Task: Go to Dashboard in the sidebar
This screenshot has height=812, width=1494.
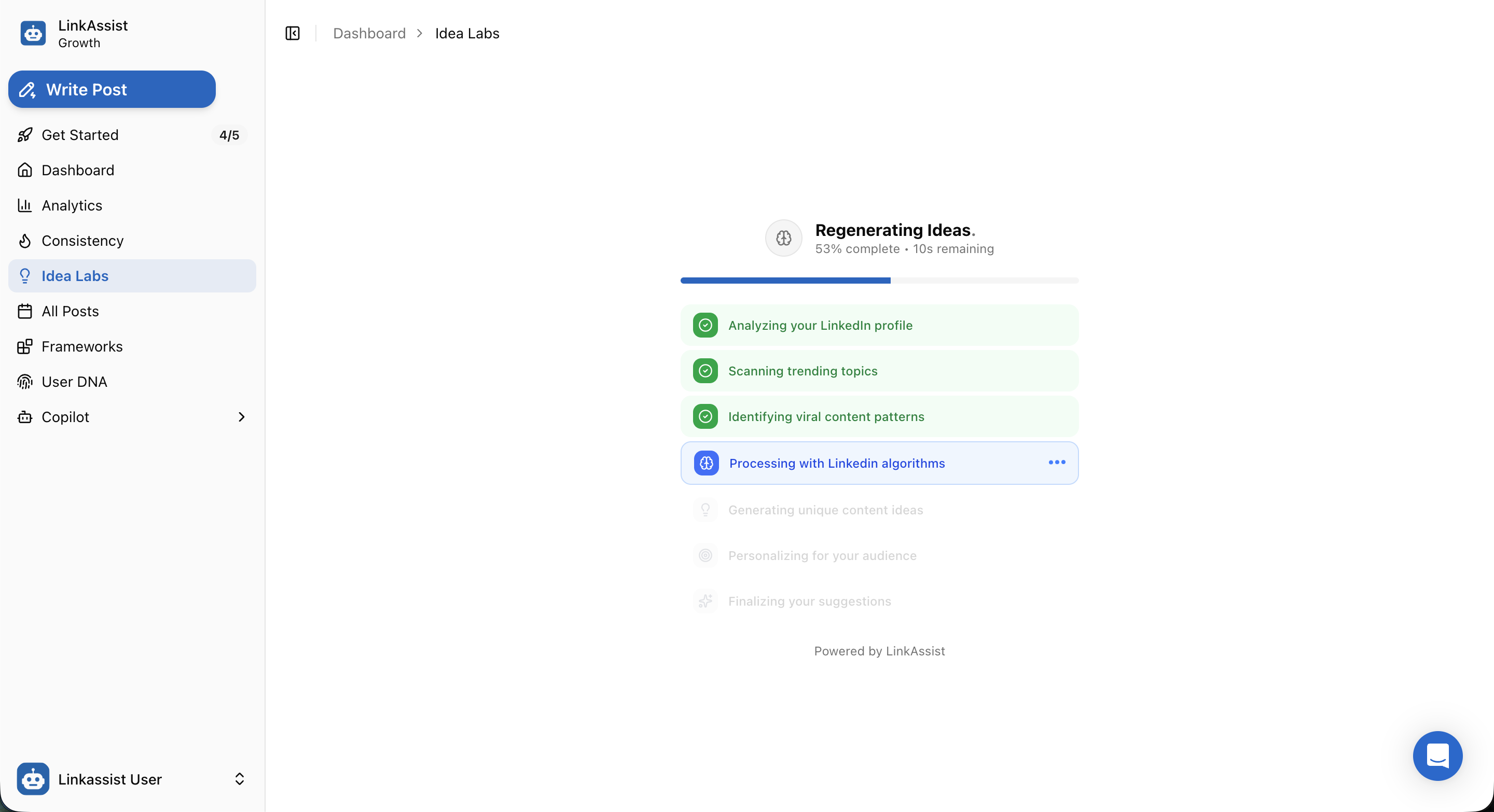Action: tap(132, 171)
